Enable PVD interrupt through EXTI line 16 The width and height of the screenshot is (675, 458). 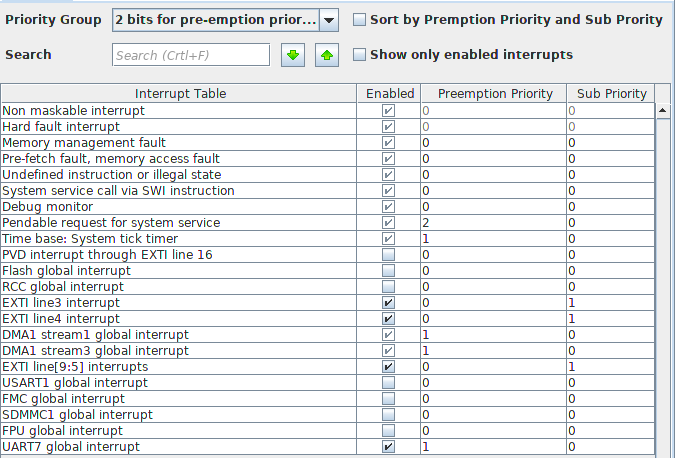[x=388, y=254]
